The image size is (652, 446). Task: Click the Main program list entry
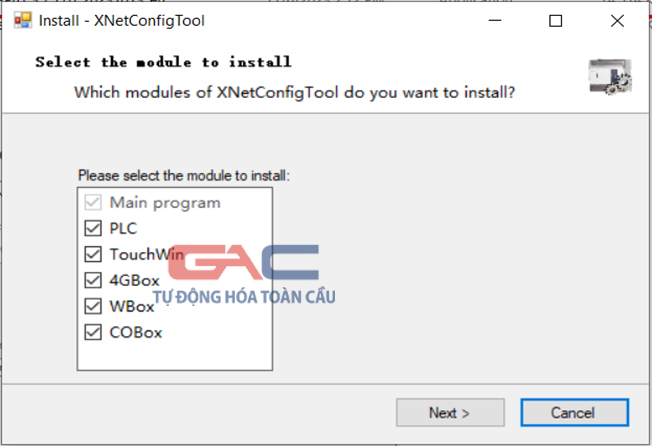(165, 202)
